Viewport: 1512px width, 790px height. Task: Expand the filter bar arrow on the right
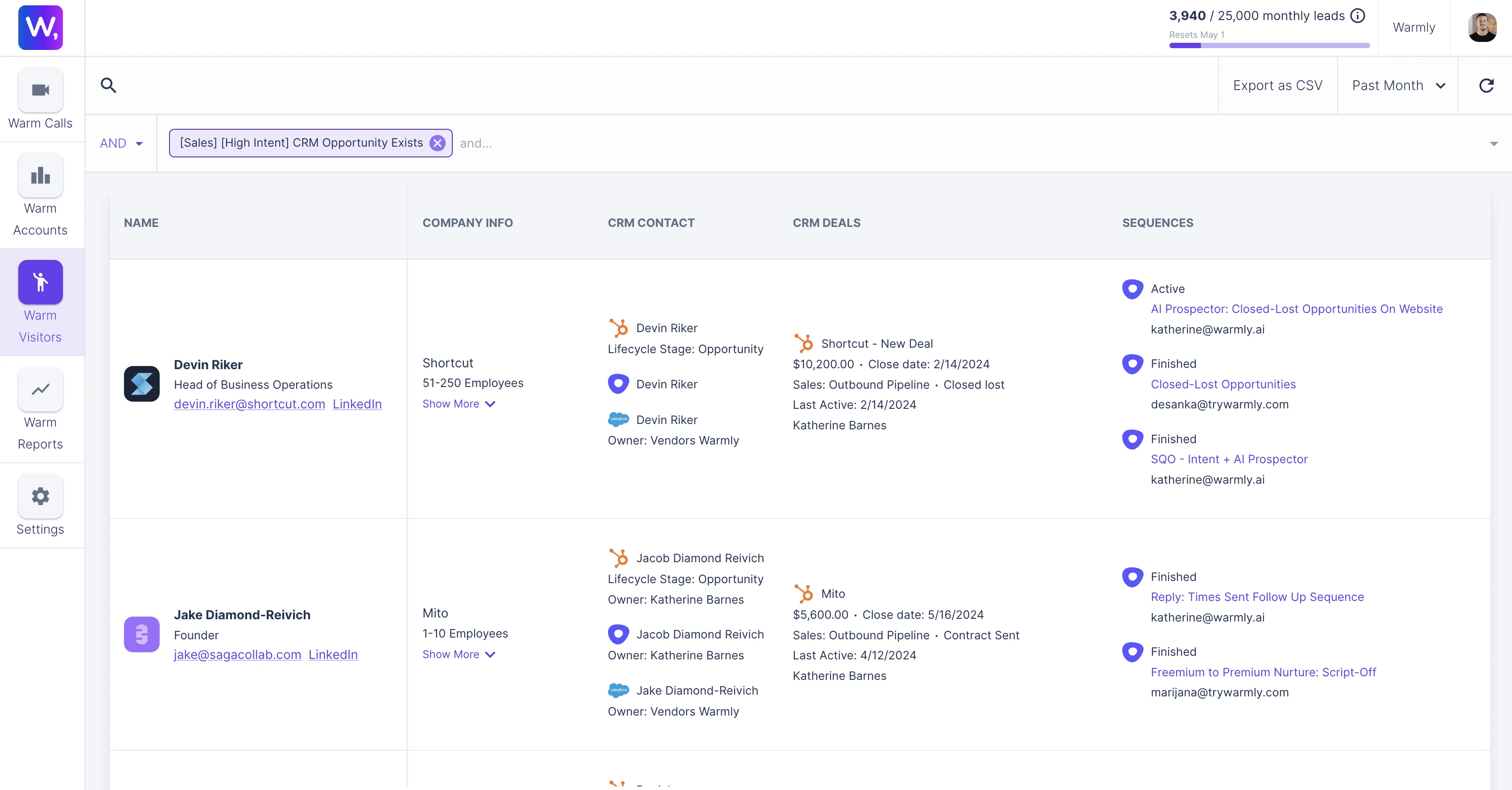click(x=1494, y=144)
